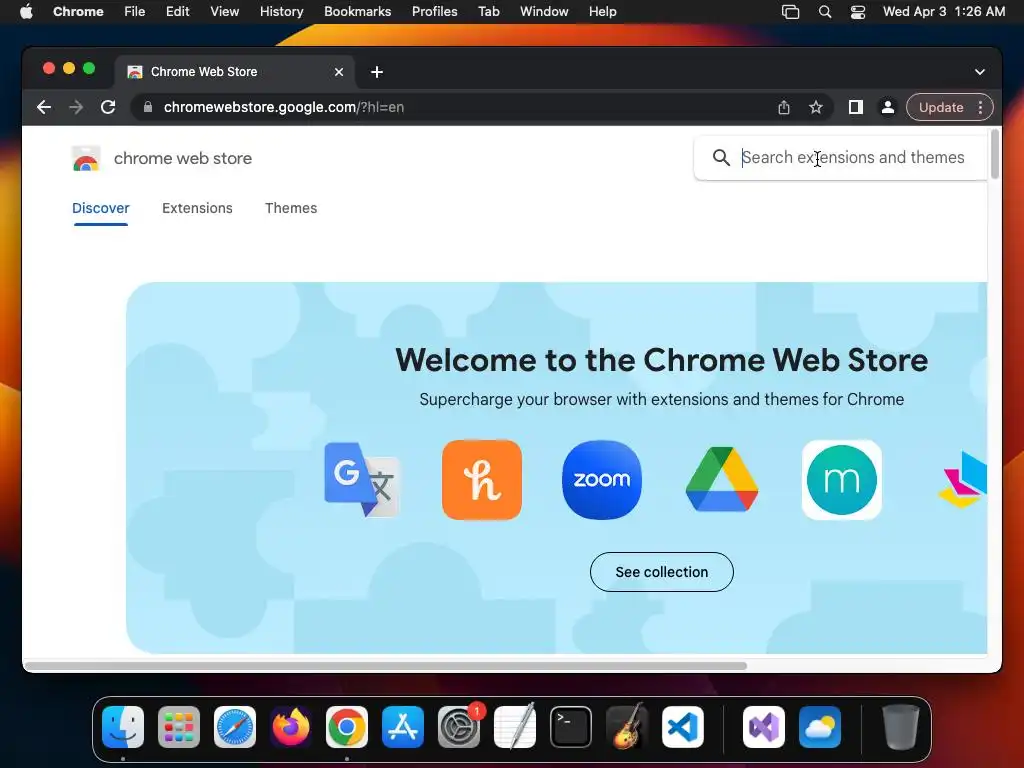The width and height of the screenshot is (1024, 768).
Task: Reload the current page
Action: tap(108, 107)
